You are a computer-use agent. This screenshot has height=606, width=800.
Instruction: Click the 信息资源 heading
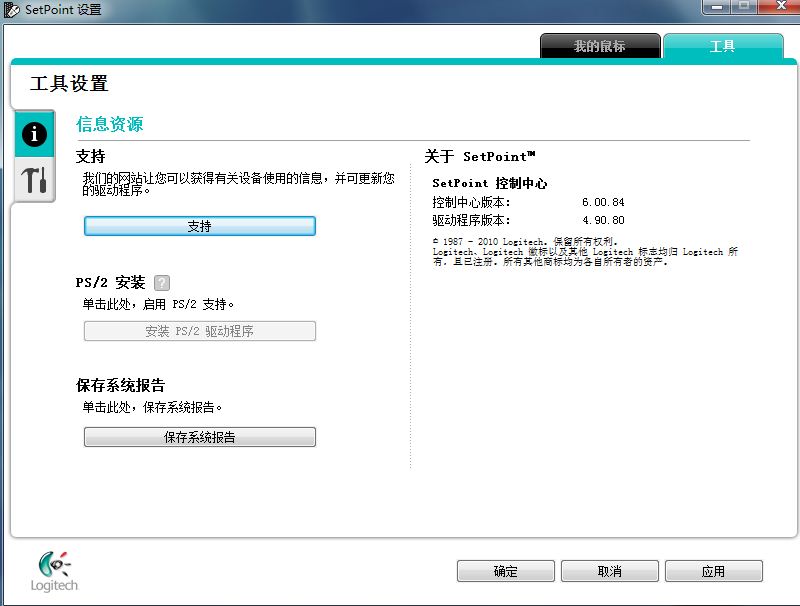[110, 124]
